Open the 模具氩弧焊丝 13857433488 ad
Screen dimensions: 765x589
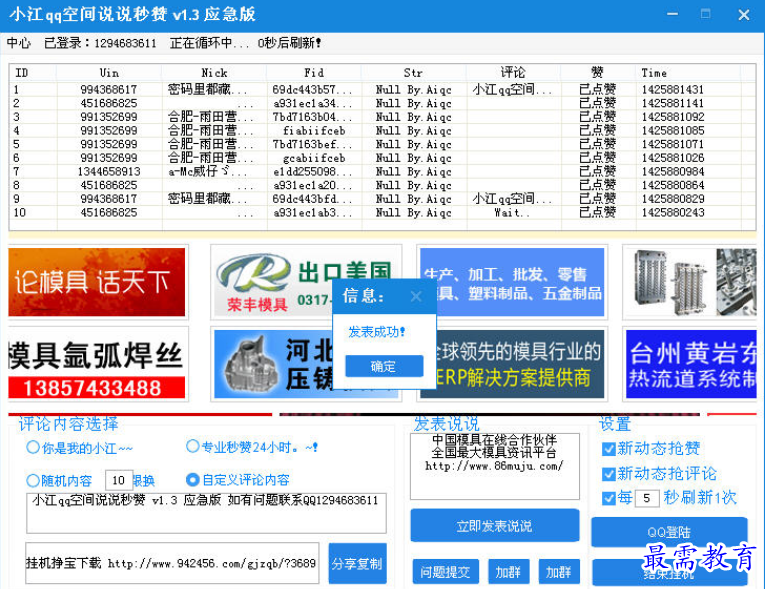point(97,364)
